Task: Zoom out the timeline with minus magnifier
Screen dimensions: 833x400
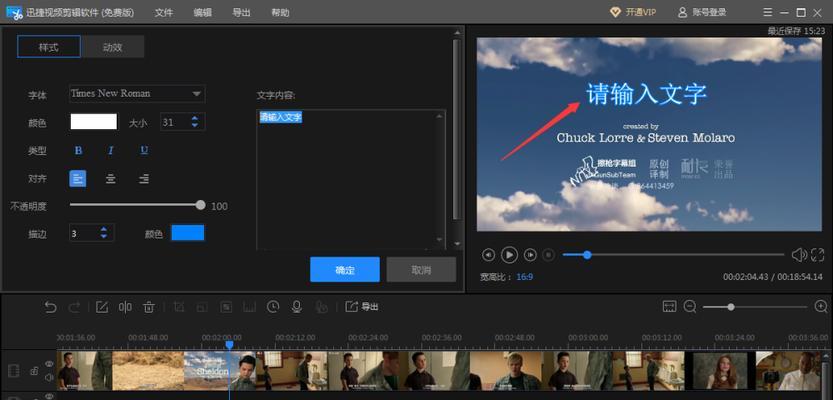Action: [x=690, y=307]
